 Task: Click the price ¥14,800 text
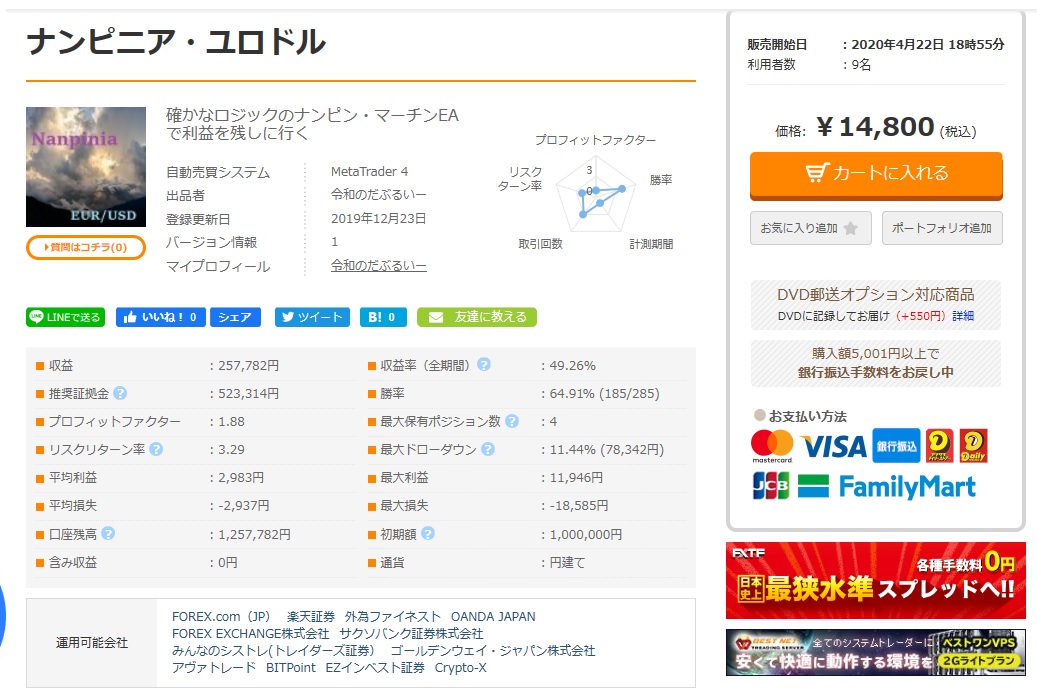(x=876, y=126)
